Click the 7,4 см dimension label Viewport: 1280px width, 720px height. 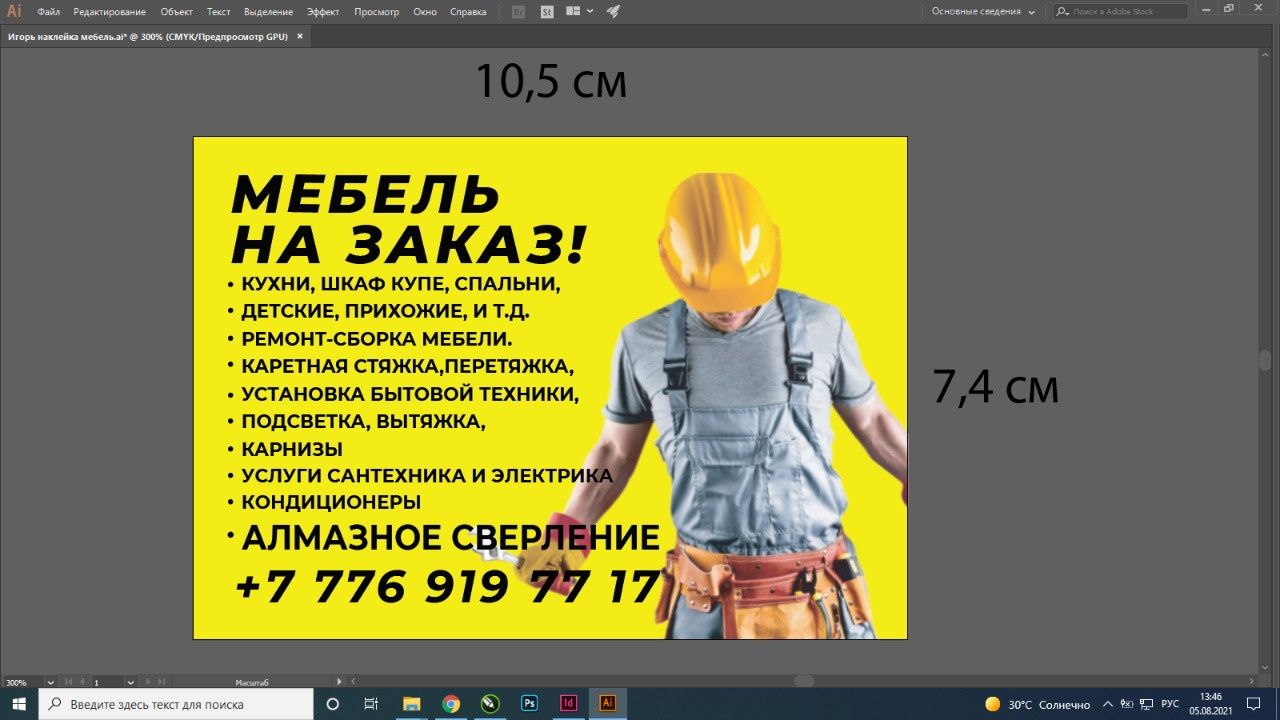995,387
